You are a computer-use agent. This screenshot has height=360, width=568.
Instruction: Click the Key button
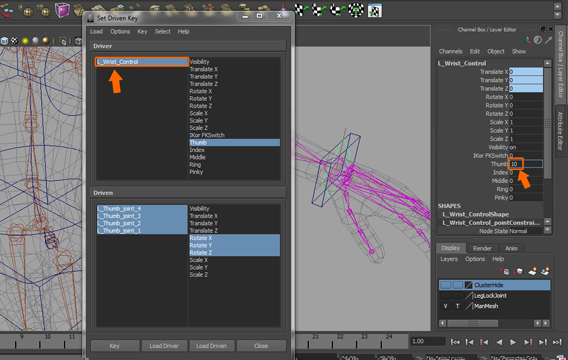click(114, 346)
